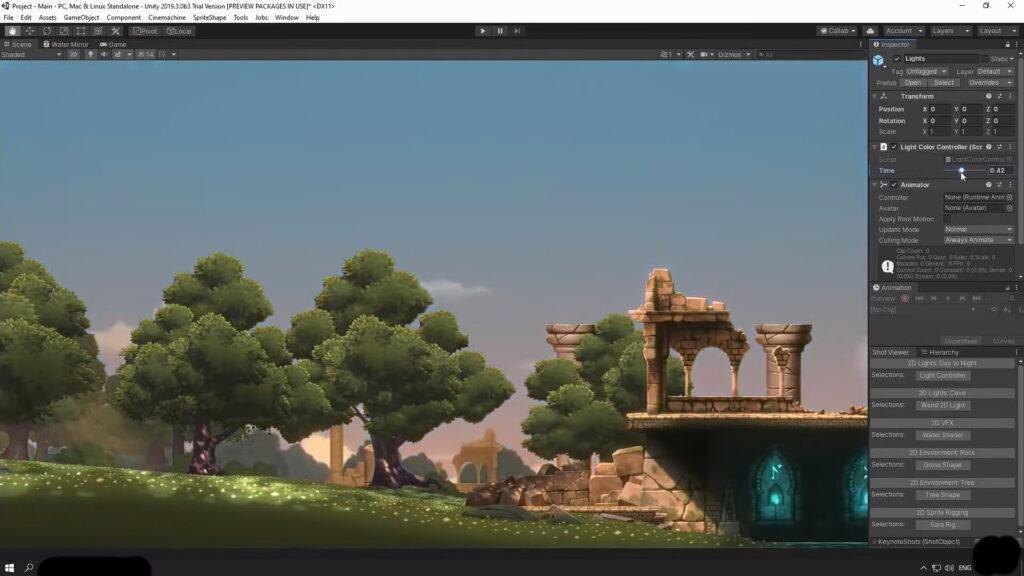Viewport: 1024px width, 576px height.
Task: Open the Layers dropdown in toolbar
Action: (x=950, y=31)
